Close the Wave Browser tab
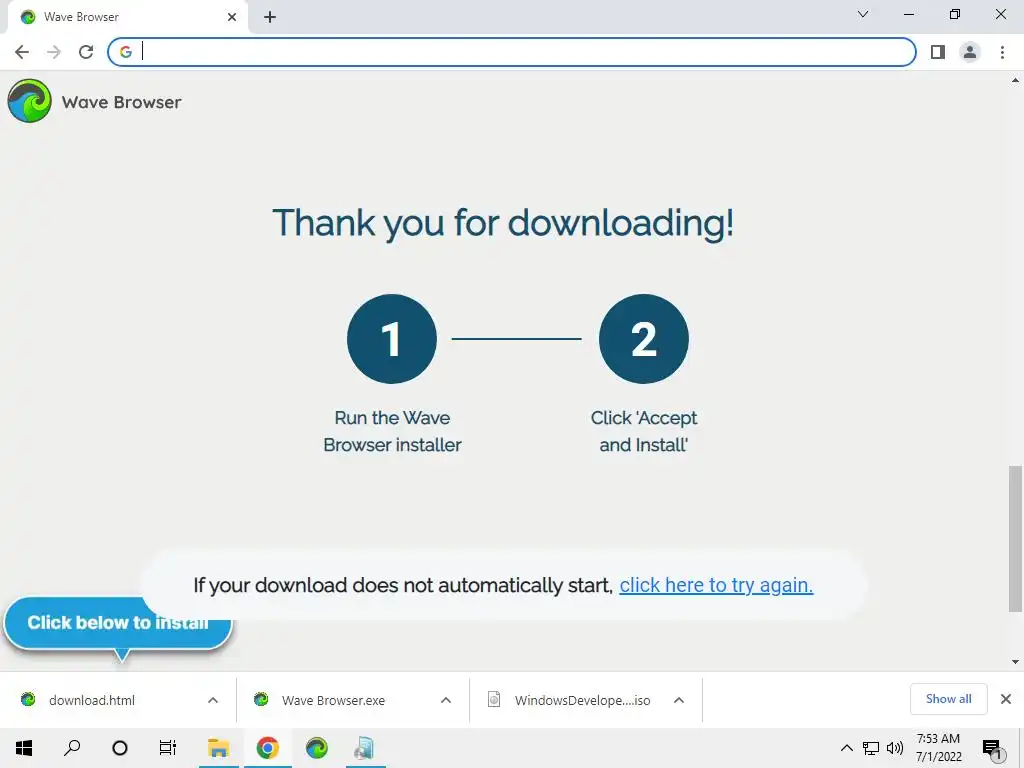This screenshot has height=768, width=1024. (x=232, y=17)
